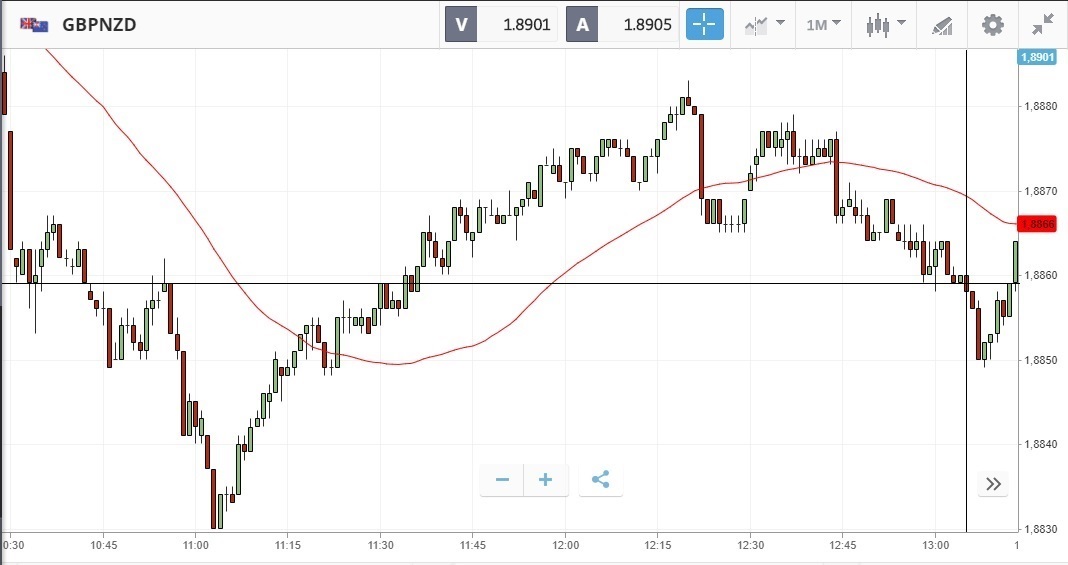This screenshot has width=1068, height=565.
Task: Open chart settings gear
Action: (x=992, y=24)
